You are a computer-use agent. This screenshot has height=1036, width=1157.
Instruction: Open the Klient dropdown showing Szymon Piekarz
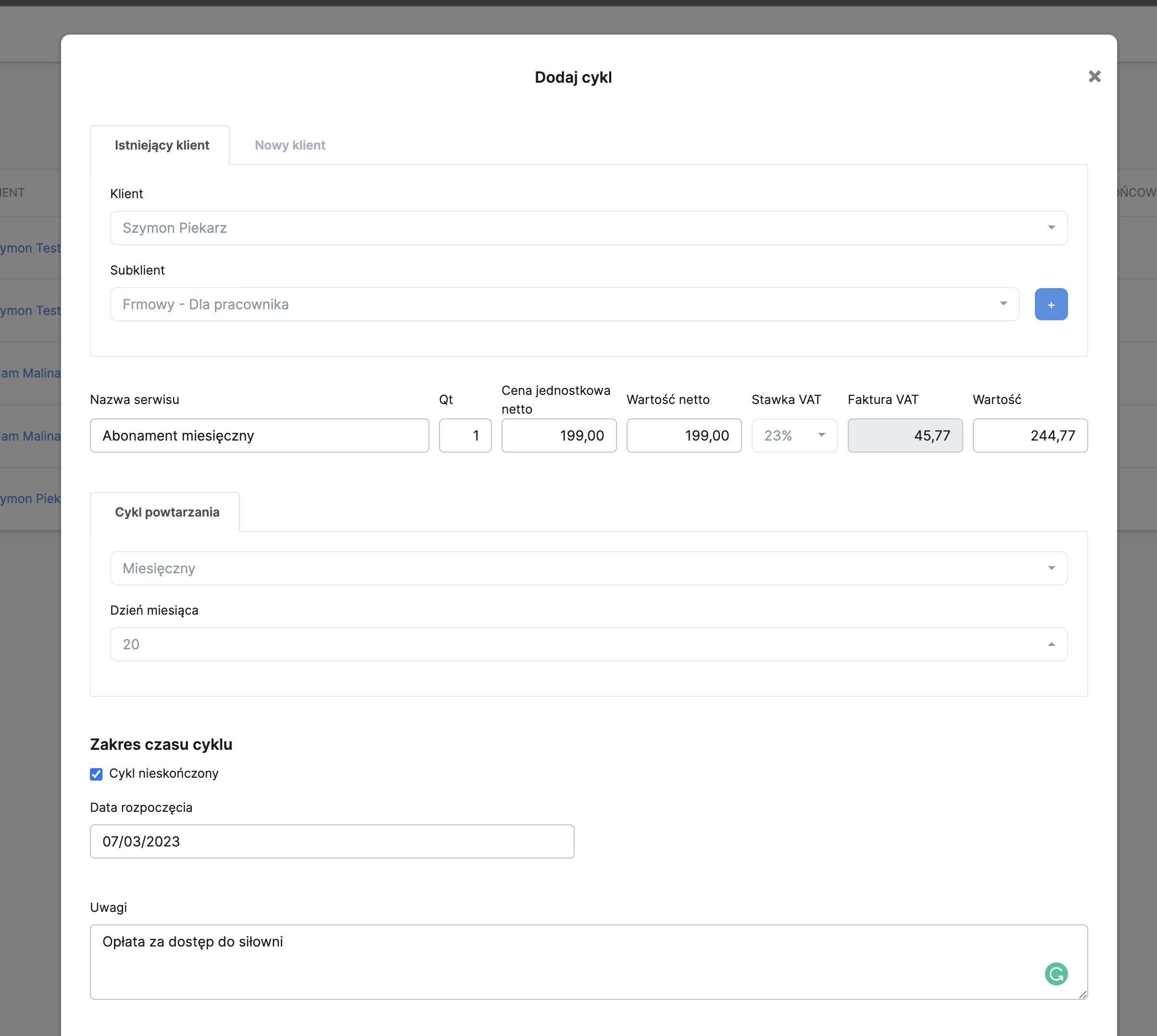[588, 227]
